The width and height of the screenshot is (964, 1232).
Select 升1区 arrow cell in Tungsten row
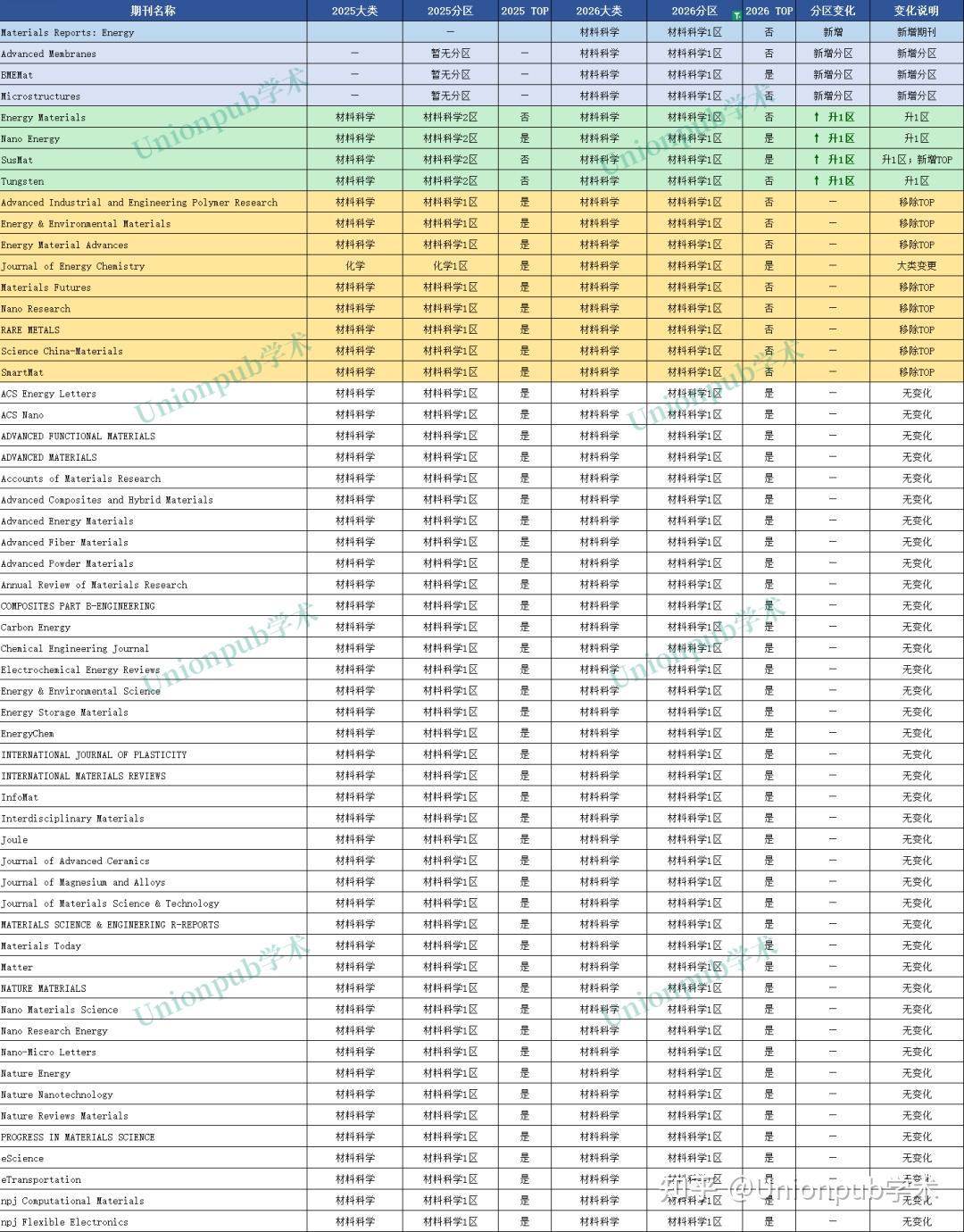[833, 181]
